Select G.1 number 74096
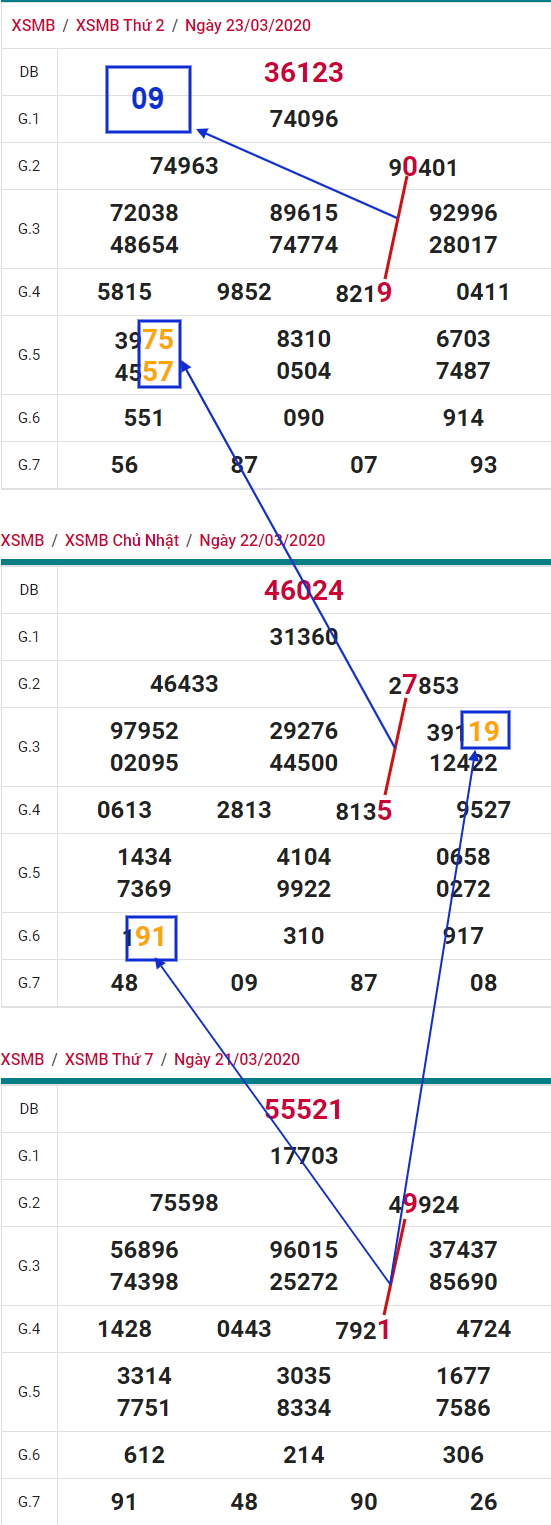 [x=304, y=119]
